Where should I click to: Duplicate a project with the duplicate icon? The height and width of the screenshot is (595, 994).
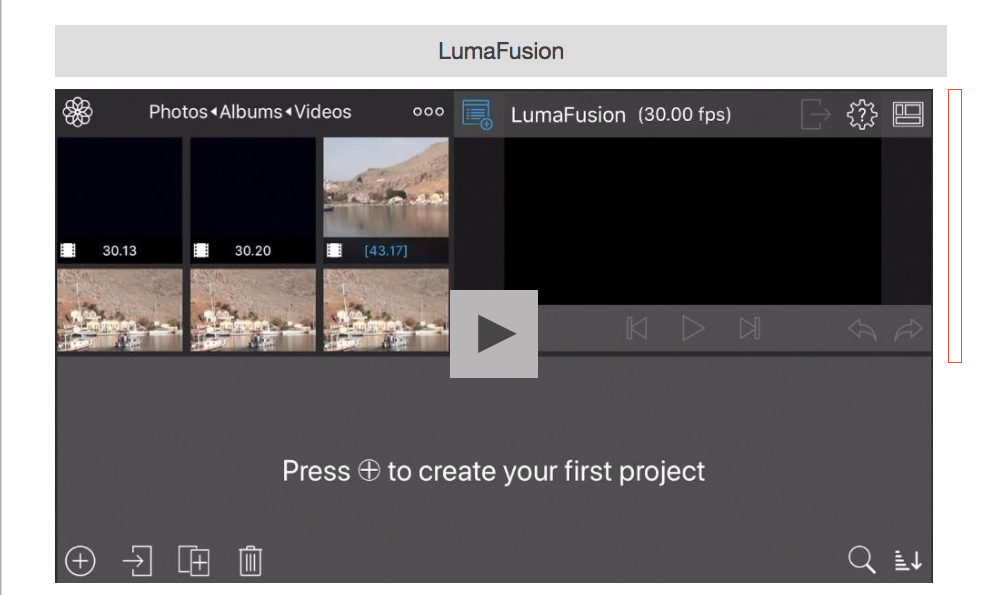(194, 561)
